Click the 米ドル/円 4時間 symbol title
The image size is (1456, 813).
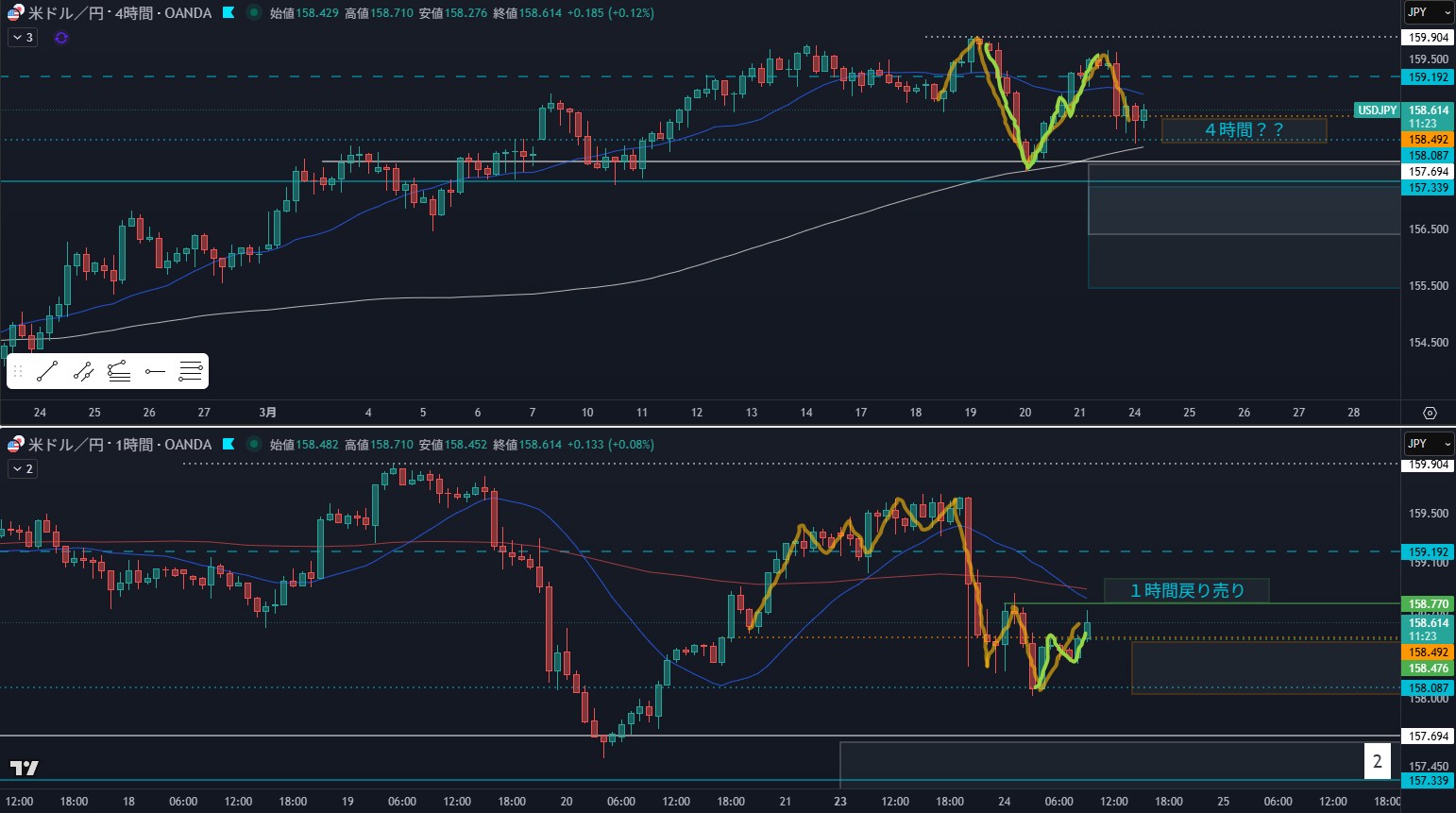119,13
